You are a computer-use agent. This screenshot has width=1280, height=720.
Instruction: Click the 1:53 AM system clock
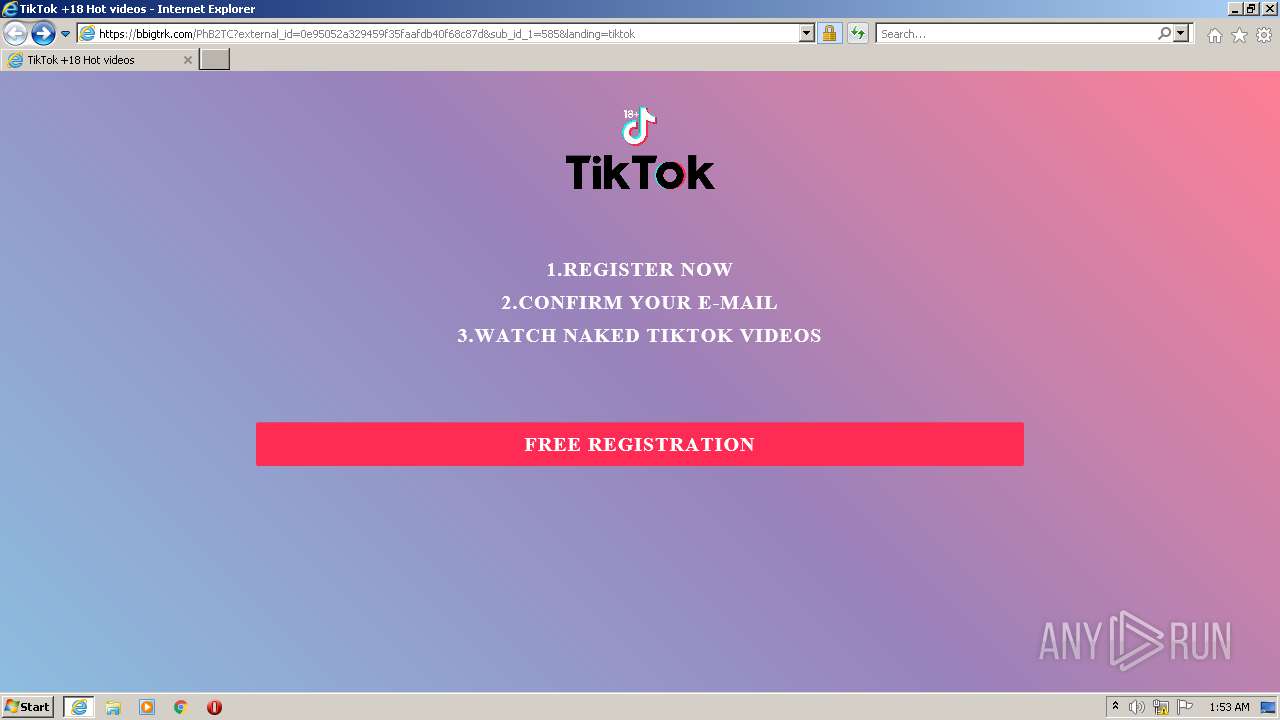(x=1229, y=707)
